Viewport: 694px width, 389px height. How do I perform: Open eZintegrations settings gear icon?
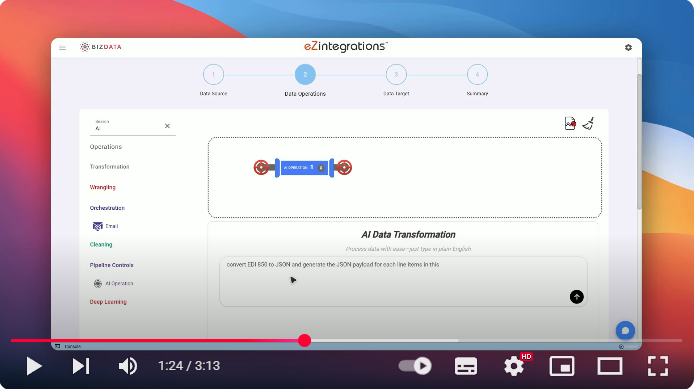click(x=628, y=47)
